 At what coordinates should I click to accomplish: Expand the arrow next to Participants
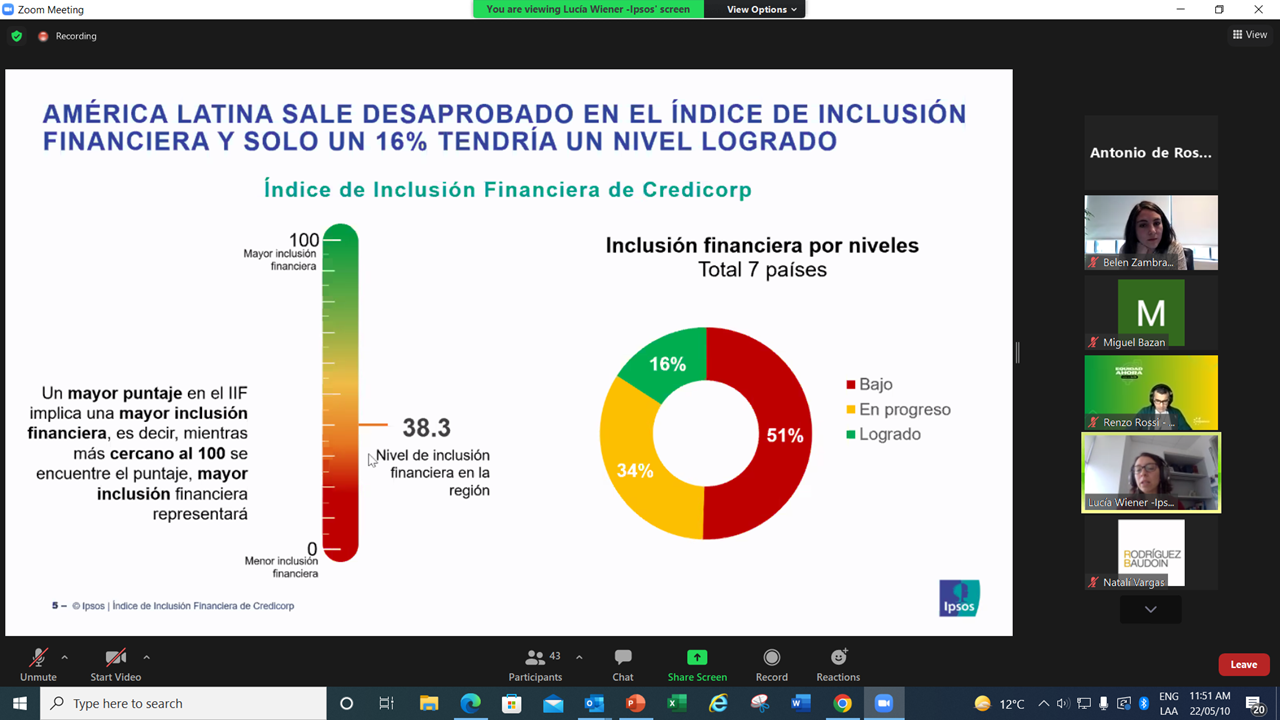click(x=579, y=657)
